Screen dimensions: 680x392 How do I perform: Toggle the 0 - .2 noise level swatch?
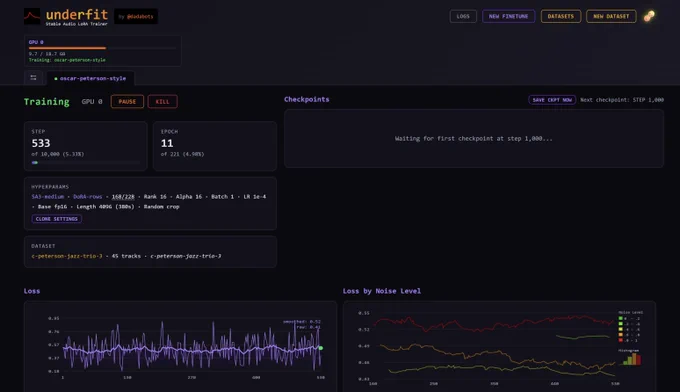pos(621,319)
